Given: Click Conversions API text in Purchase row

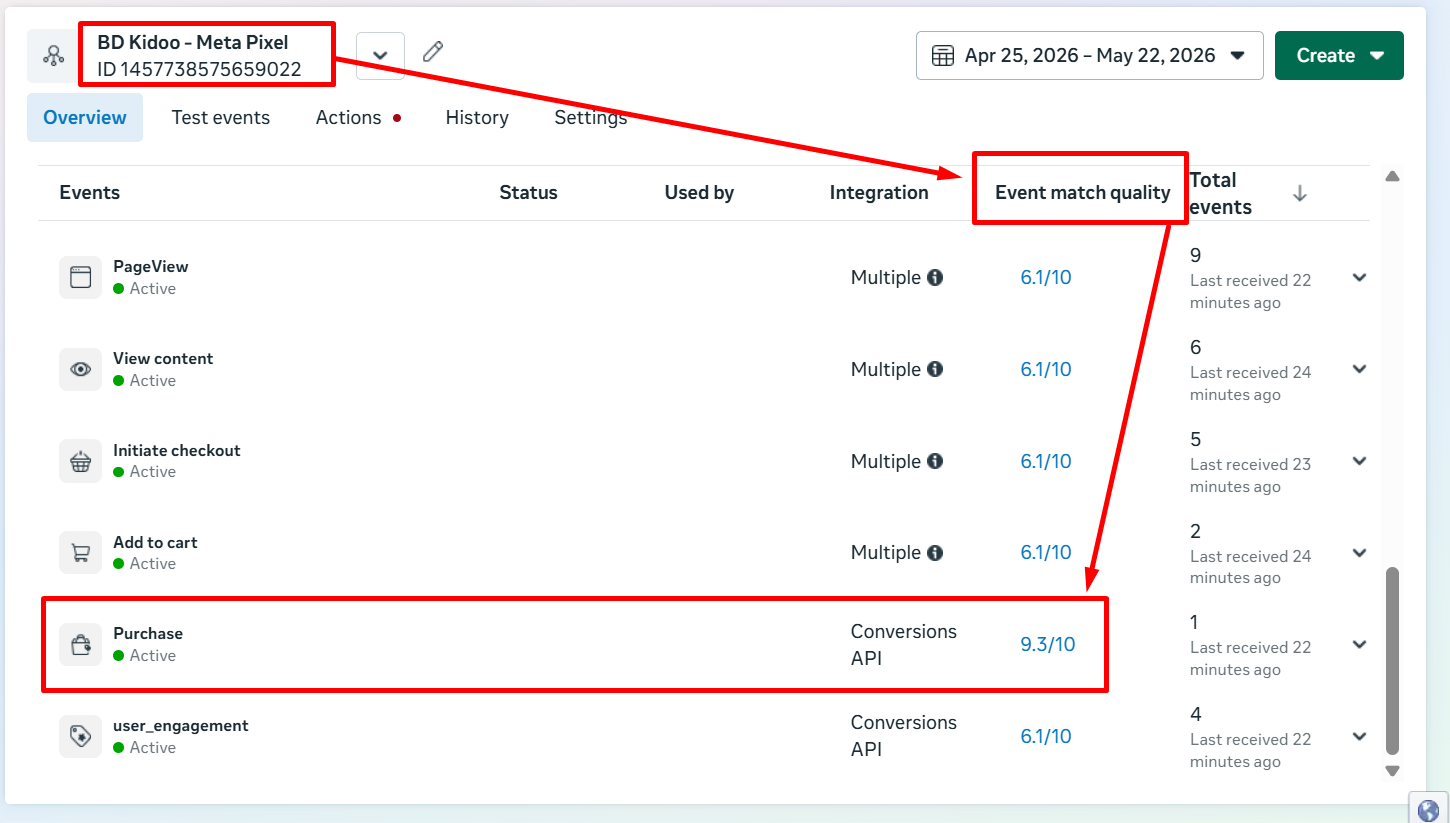Looking at the screenshot, I should click(903, 645).
